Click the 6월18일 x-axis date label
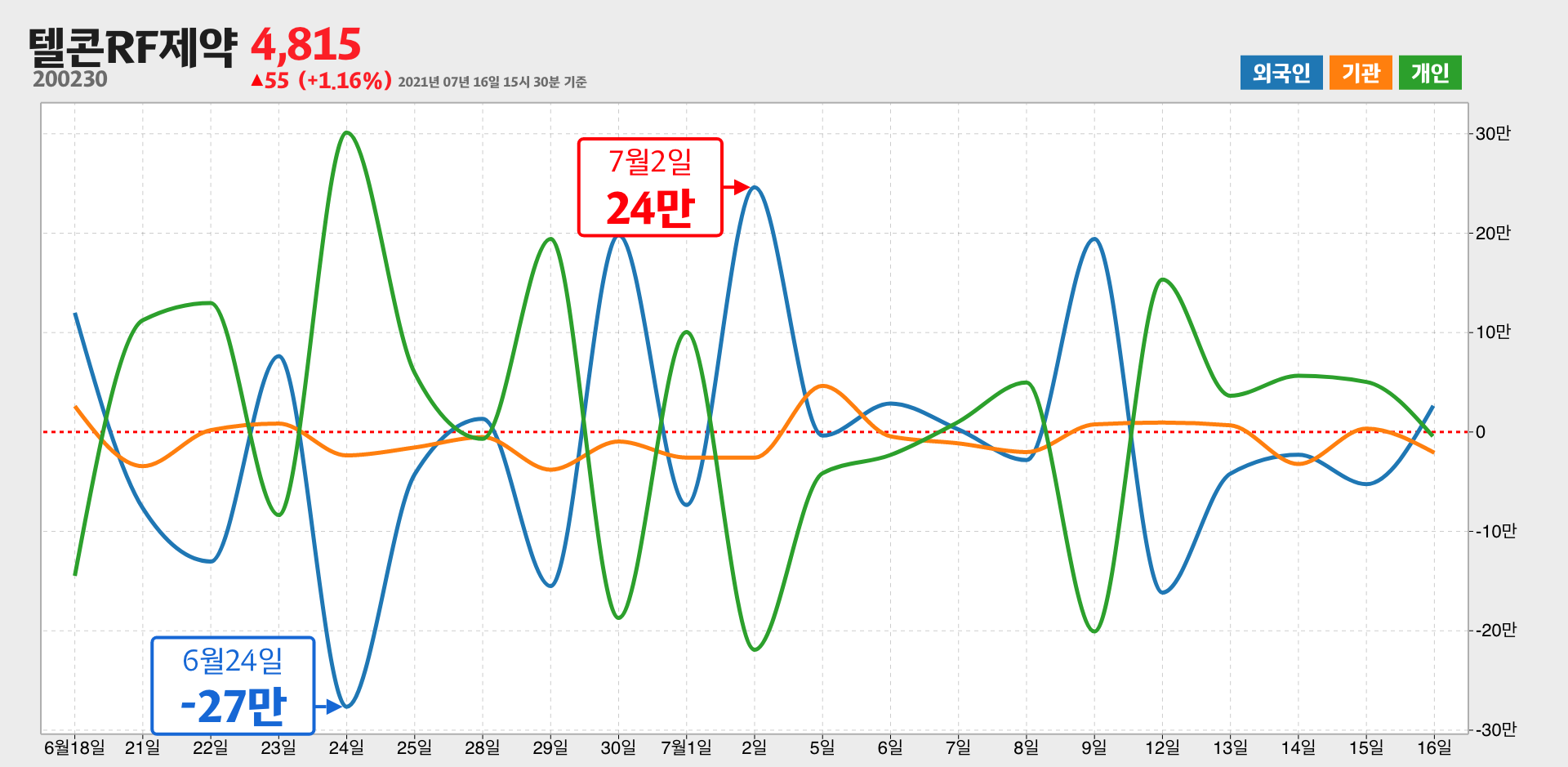The image size is (1568, 767). click(74, 747)
